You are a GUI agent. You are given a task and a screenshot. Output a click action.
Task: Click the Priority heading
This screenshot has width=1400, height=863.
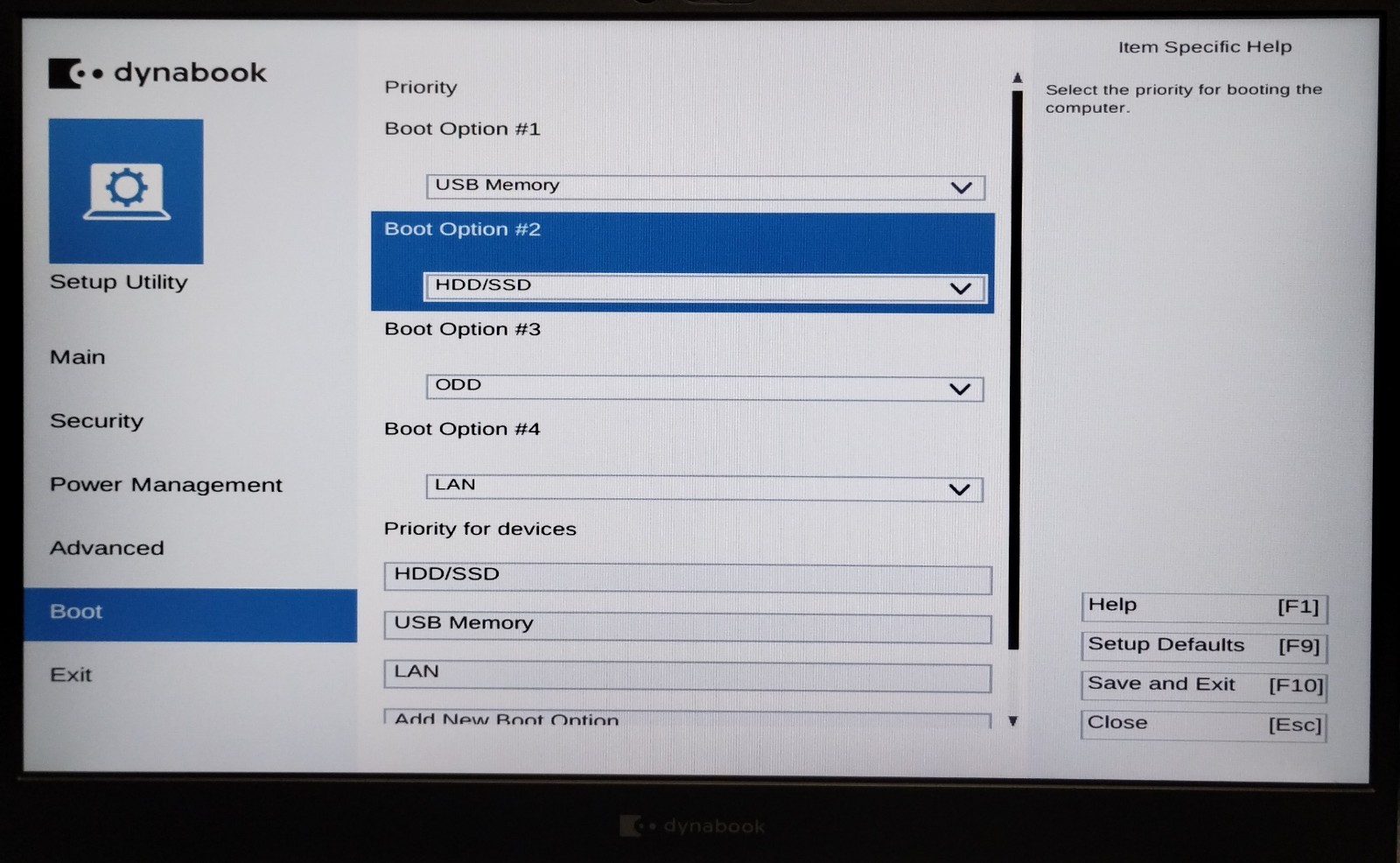click(421, 88)
